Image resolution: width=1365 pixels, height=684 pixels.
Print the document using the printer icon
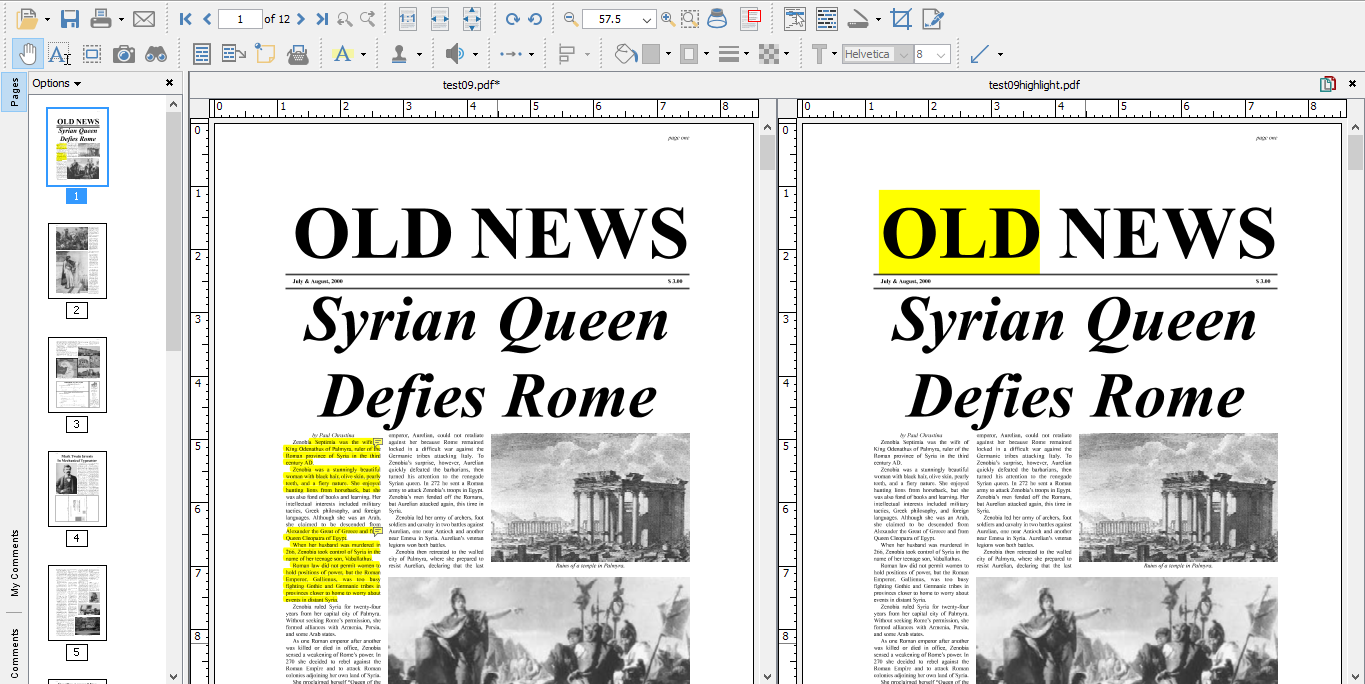click(x=101, y=19)
